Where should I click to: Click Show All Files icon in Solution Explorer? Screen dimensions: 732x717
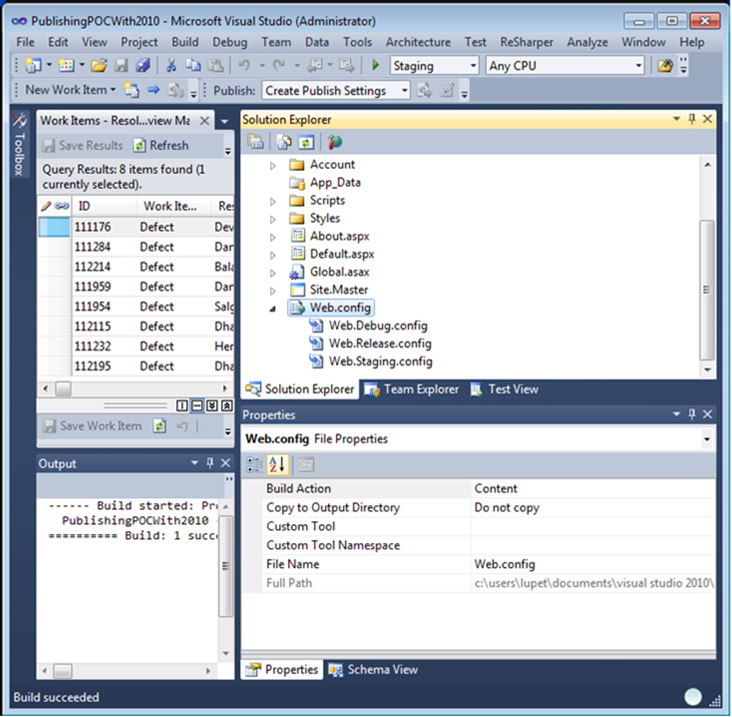[x=284, y=142]
